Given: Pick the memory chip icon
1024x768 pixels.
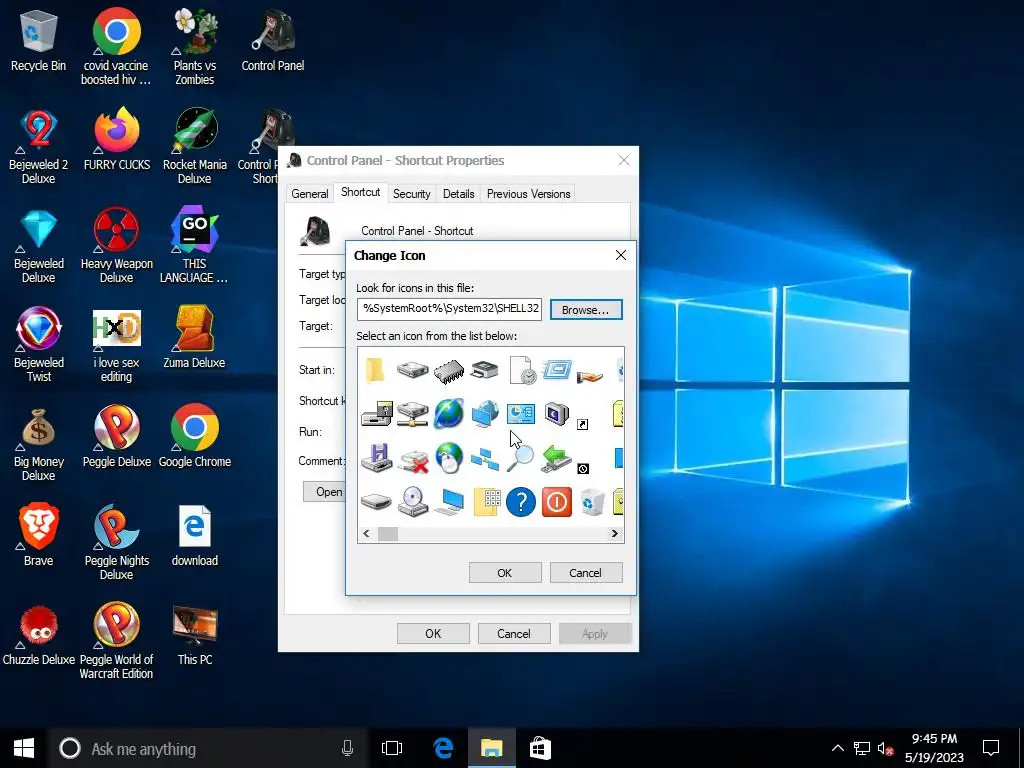Looking at the screenshot, I should point(448,372).
